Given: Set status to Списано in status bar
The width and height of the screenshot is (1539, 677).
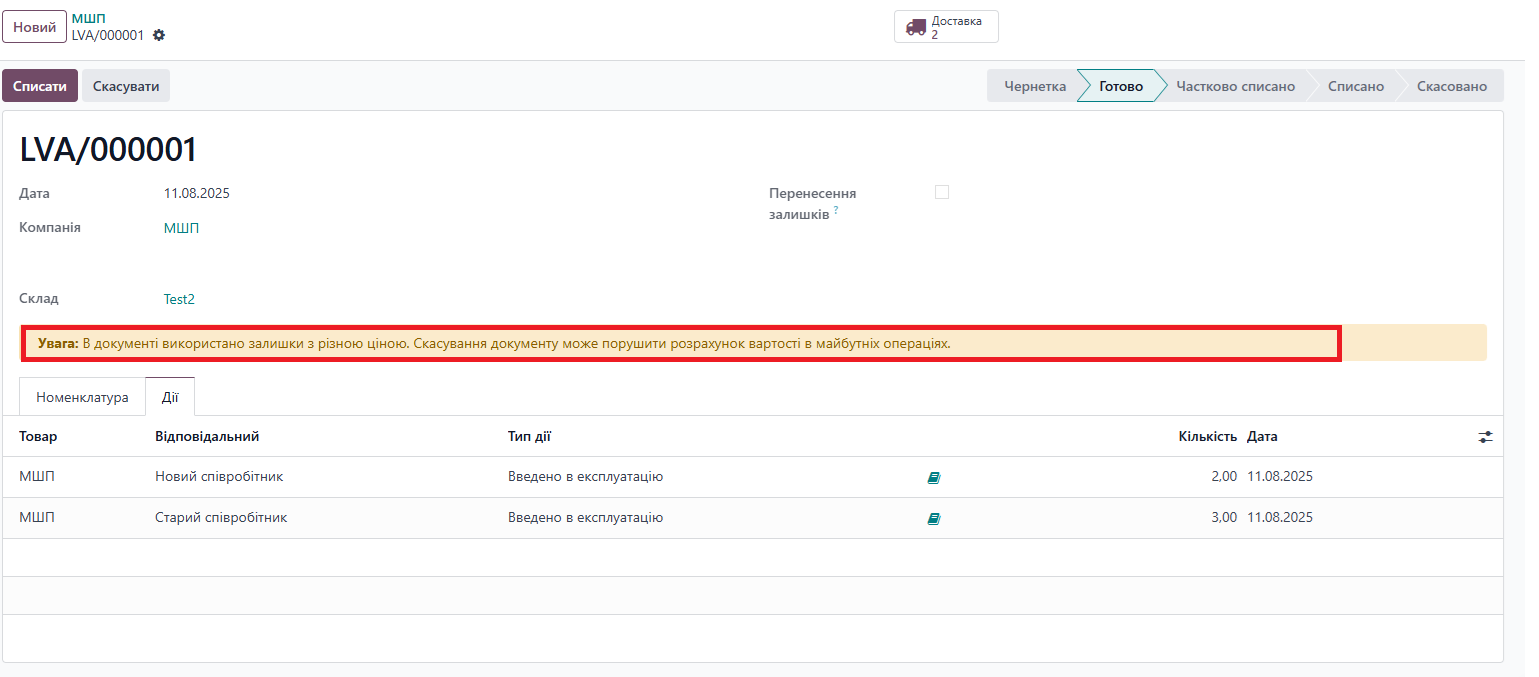Looking at the screenshot, I should (x=1355, y=86).
